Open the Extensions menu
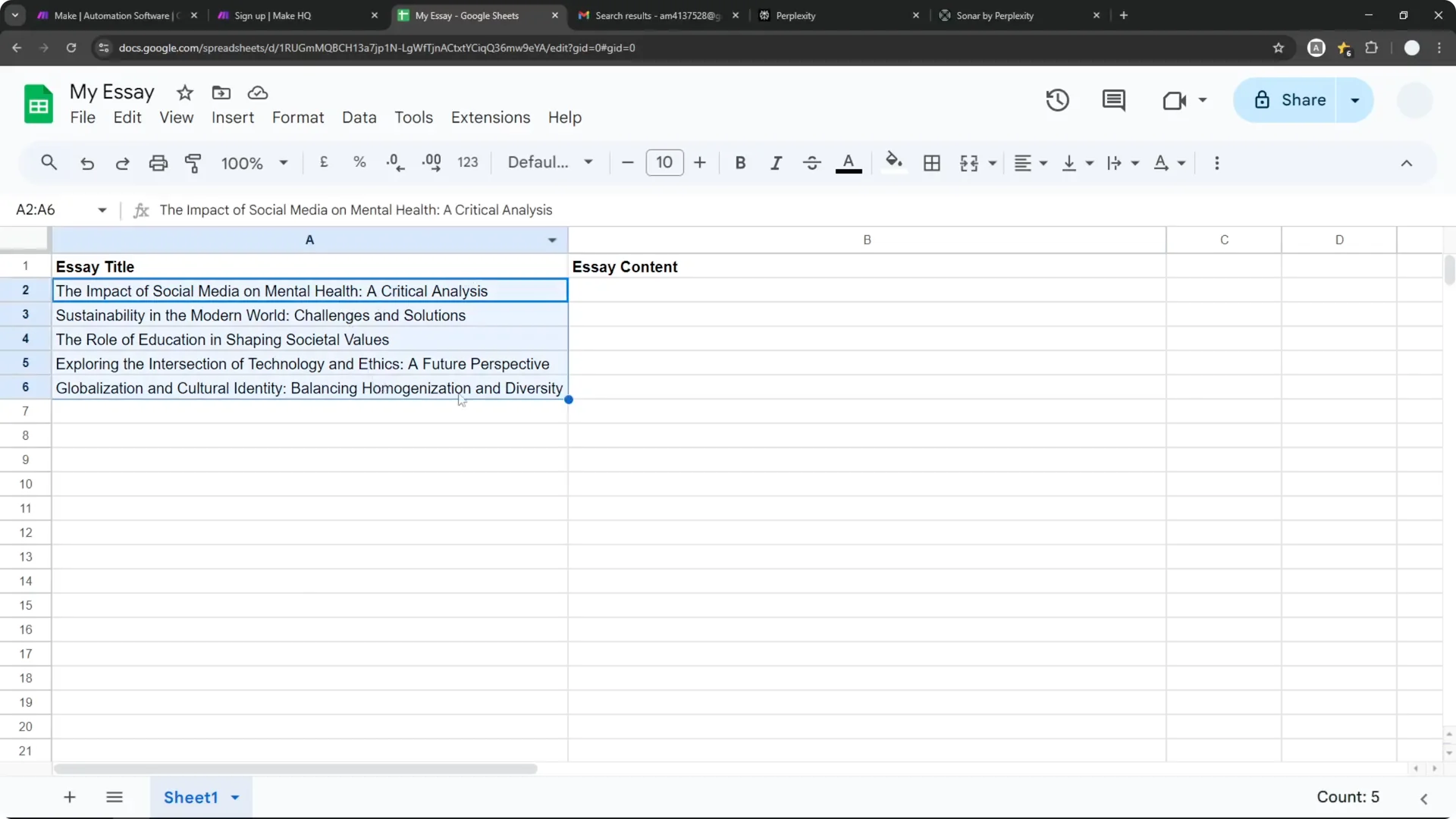This screenshot has width=1456, height=819. coord(490,118)
